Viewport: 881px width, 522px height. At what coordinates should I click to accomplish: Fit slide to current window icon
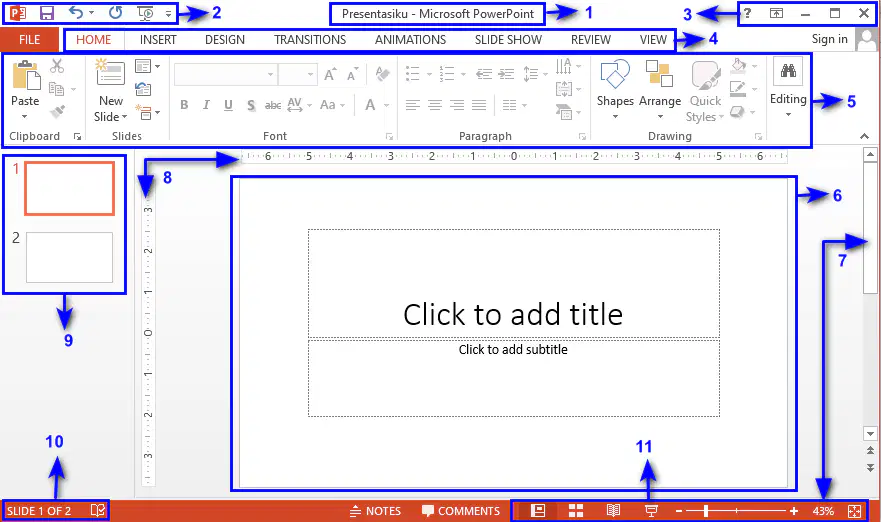coord(854,511)
